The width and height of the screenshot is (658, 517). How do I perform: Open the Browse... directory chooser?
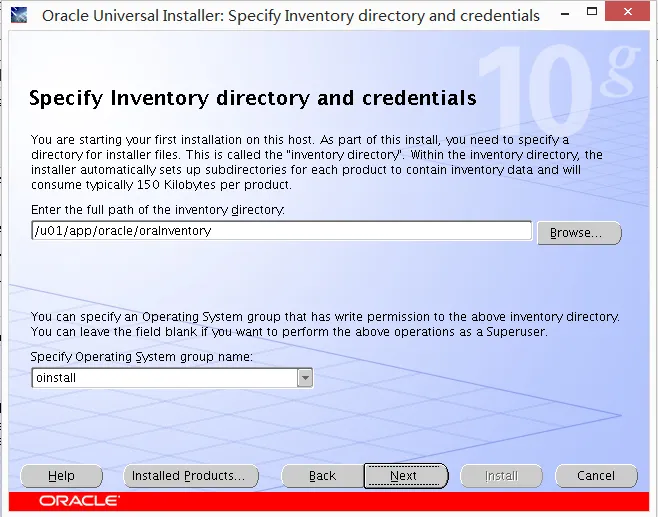point(579,232)
